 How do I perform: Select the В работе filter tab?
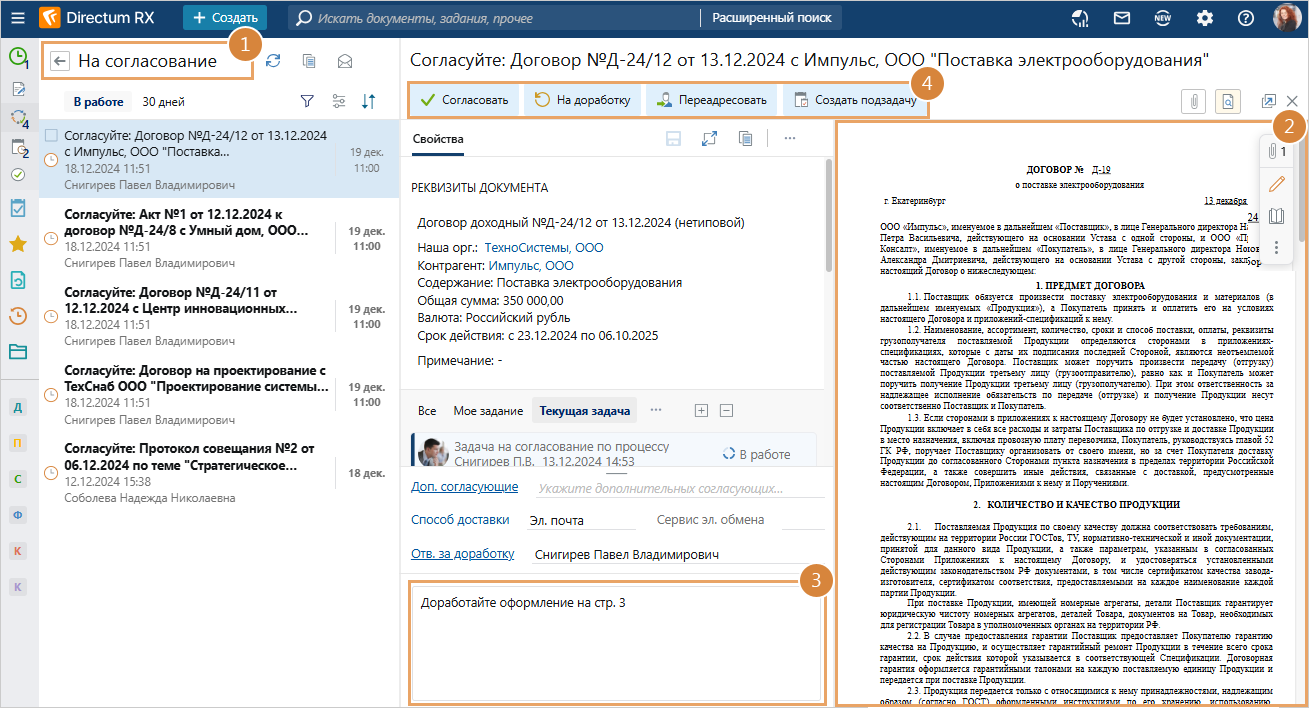[98, 102]
